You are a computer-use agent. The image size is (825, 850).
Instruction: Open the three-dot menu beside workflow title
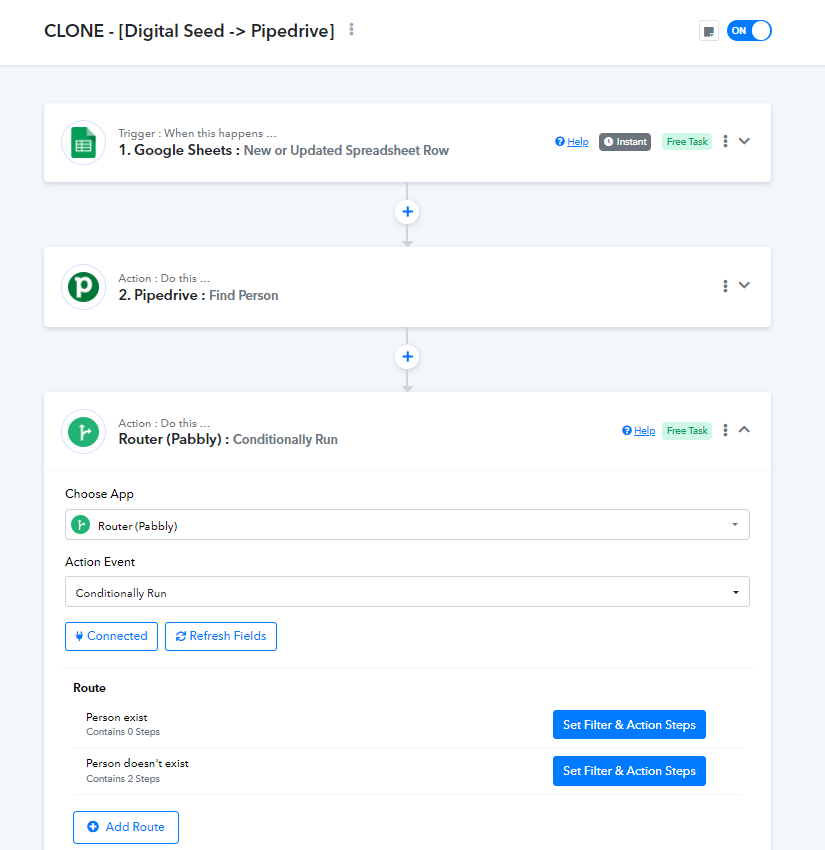pos(351,30)
